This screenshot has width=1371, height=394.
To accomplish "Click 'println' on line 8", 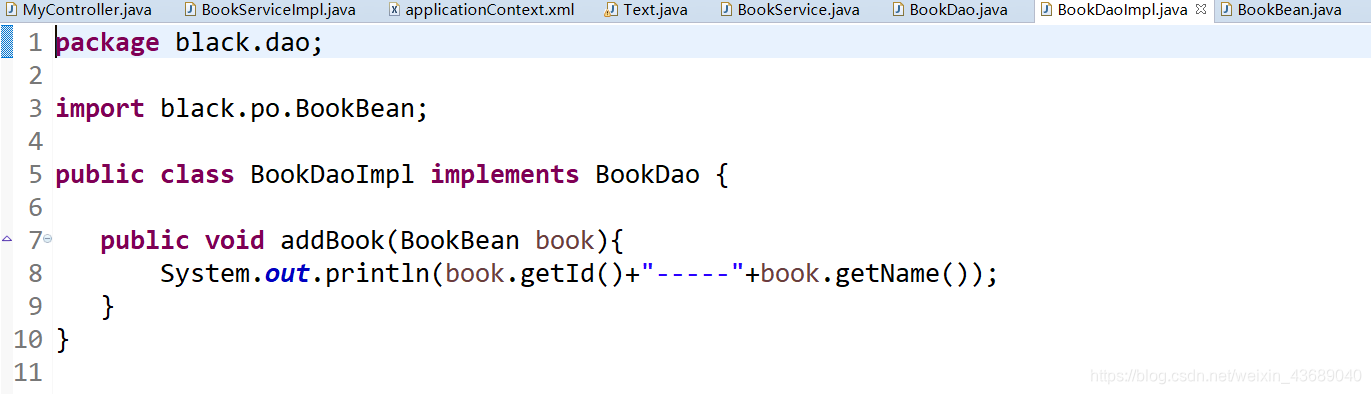I will click(x=377, y=273).
